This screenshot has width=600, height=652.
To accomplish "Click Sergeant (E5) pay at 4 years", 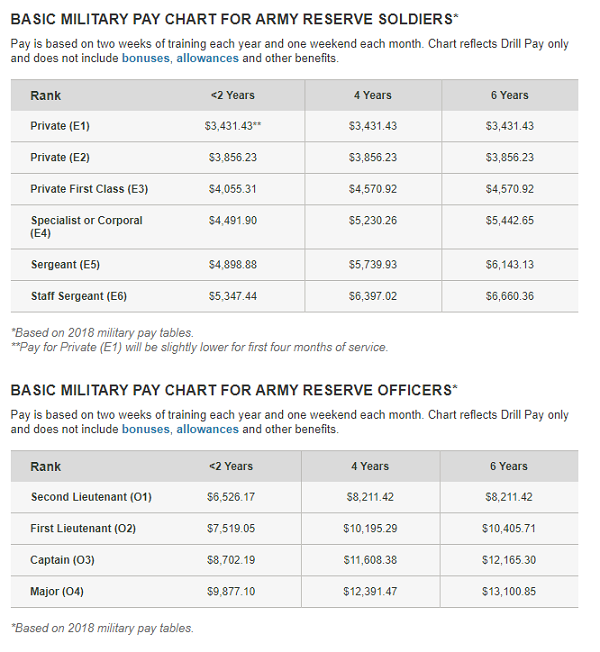I will [x=372, y=265].
